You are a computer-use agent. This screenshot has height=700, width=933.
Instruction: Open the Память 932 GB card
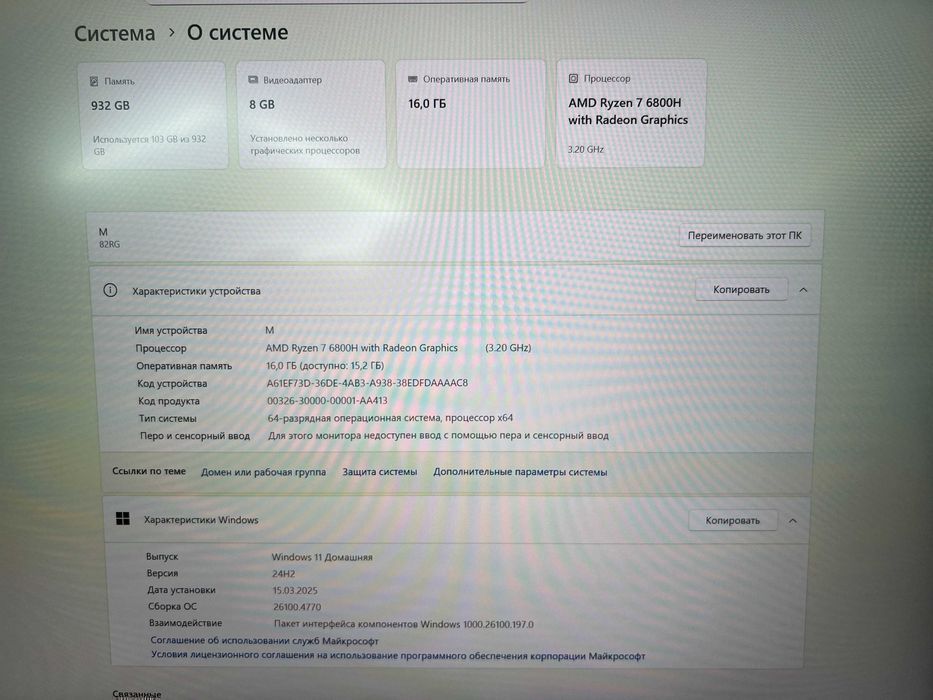pyautogui.click(x=154, y=115)
